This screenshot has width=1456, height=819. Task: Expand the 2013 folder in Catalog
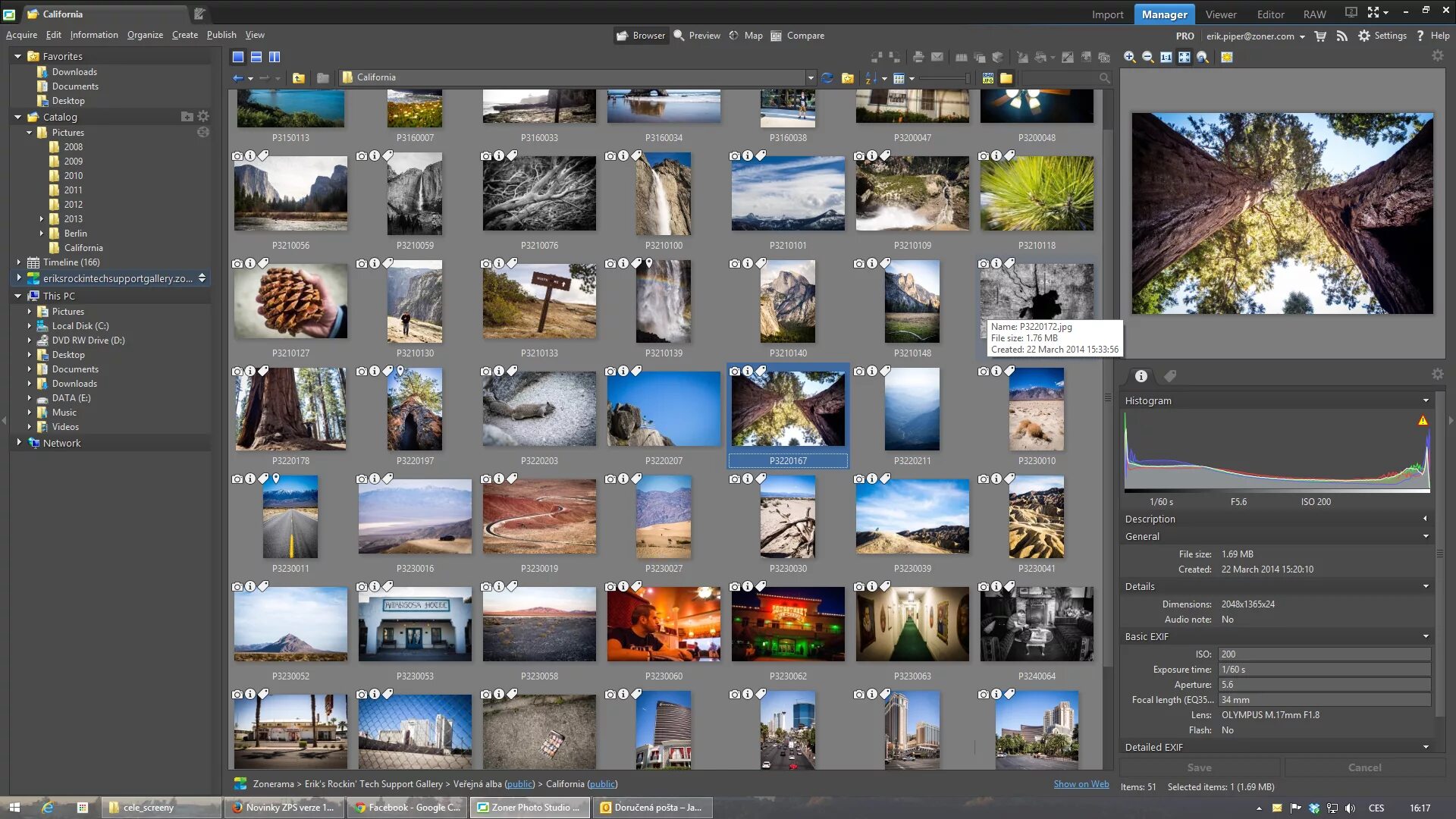coord(42,219)
